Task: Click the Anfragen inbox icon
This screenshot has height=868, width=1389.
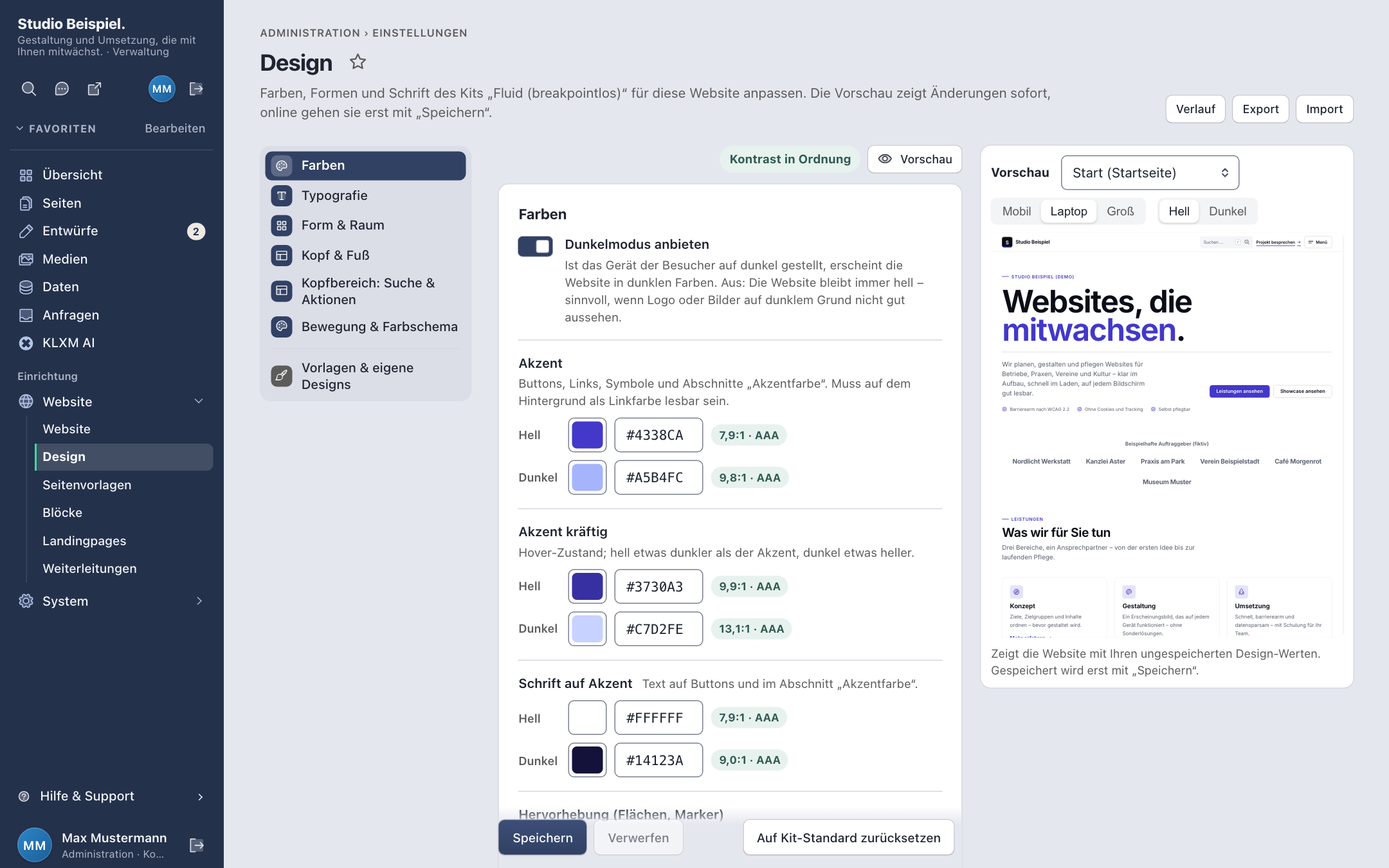Action: pos(26,315)
